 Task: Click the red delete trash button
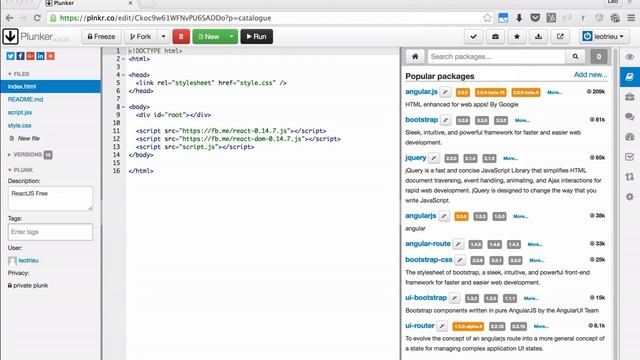click(181, 36)
